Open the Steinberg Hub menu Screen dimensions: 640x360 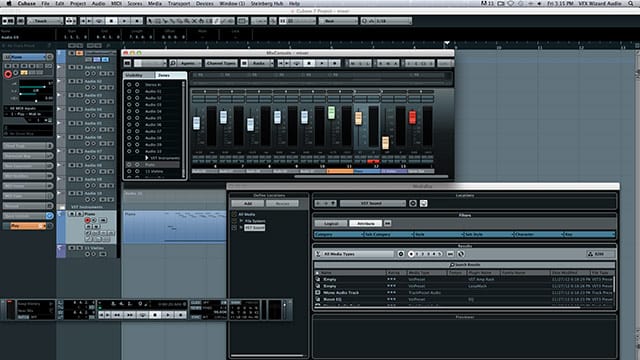267,3
